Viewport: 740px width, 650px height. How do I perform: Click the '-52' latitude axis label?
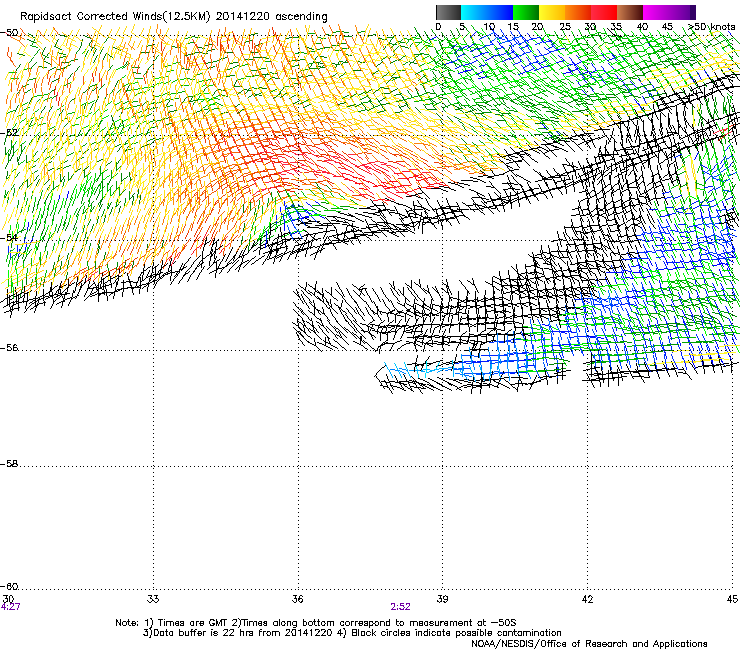pyautogui.click(x=9, y=133)
